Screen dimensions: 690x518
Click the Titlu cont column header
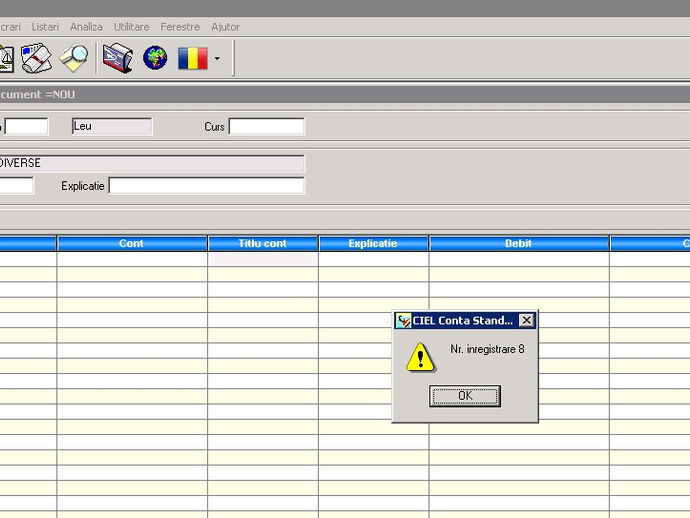pos(263,243)
